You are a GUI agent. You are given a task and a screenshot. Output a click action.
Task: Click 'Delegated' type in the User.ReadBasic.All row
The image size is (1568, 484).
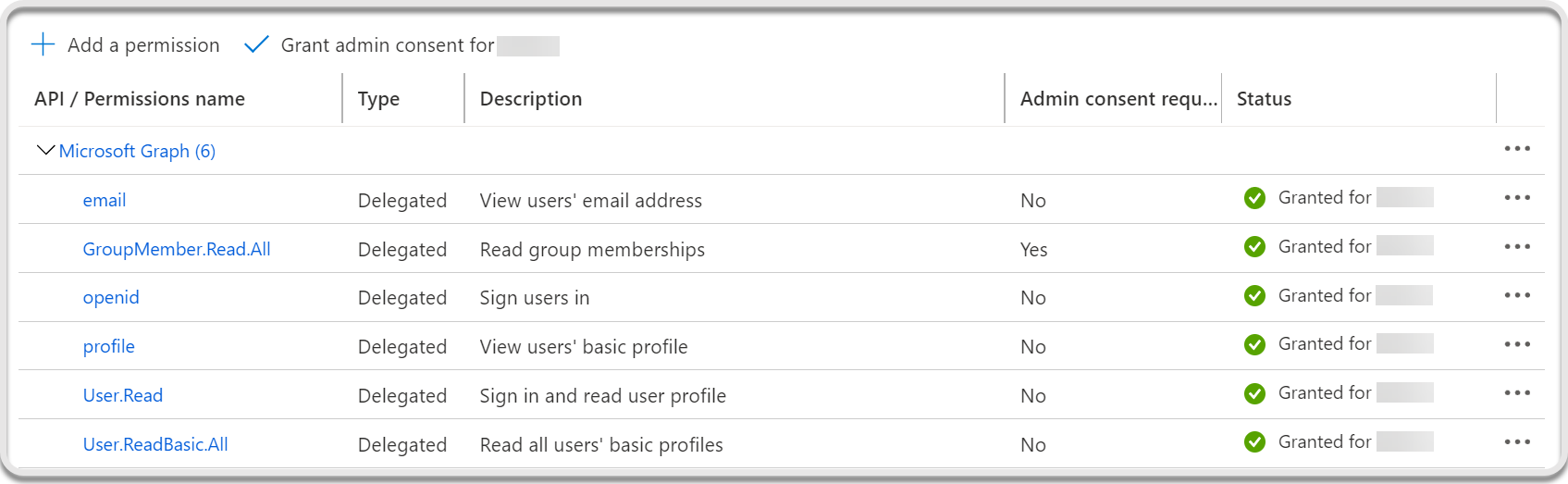click(402, 445)
